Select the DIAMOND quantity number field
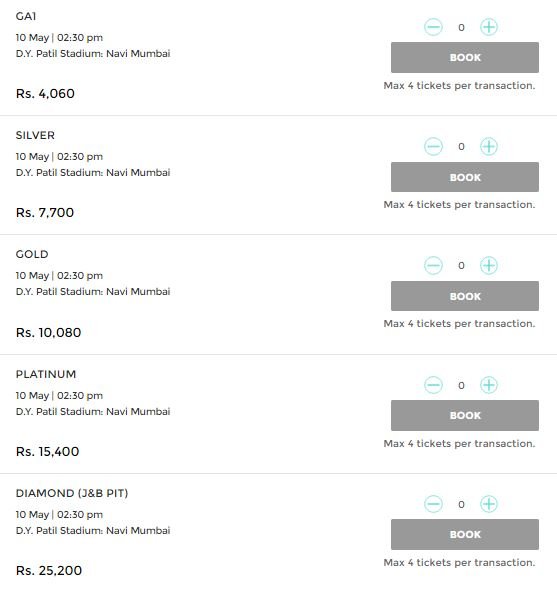557x590 pixels. pyautogui.click(x=461, y=505)
